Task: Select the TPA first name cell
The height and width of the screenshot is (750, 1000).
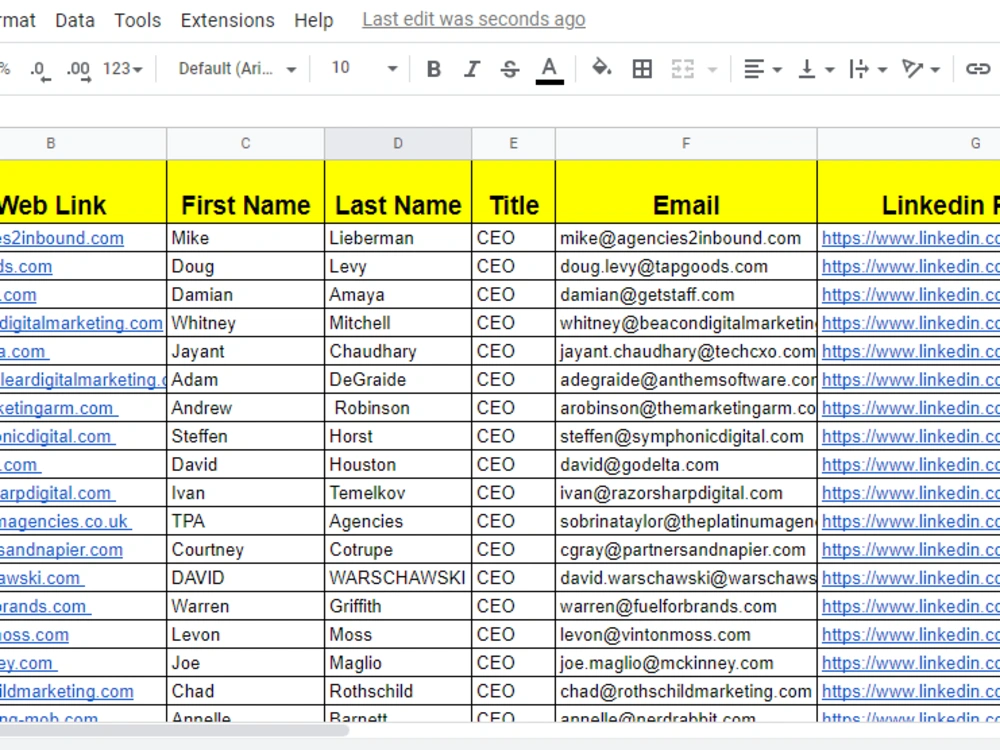Action: point(246,522)
